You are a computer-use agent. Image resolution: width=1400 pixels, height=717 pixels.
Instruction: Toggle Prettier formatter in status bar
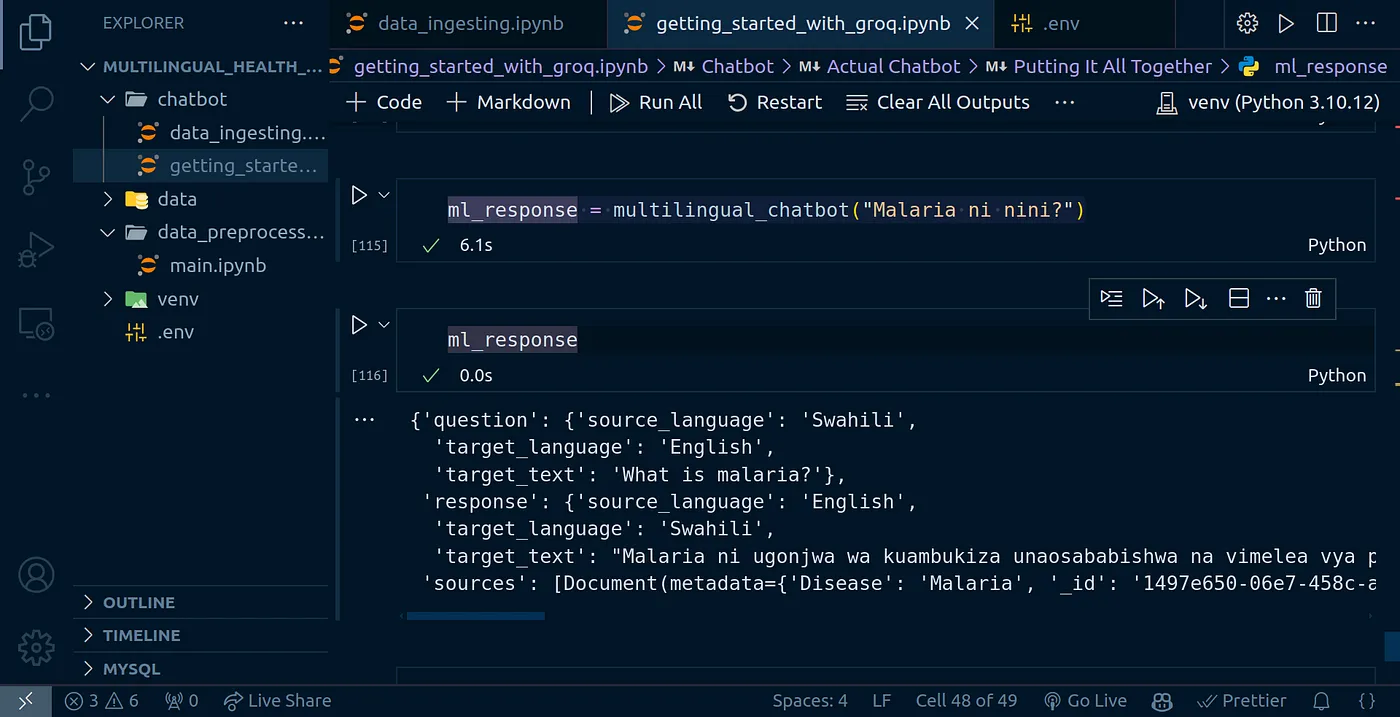click(x=1241, y=701)
